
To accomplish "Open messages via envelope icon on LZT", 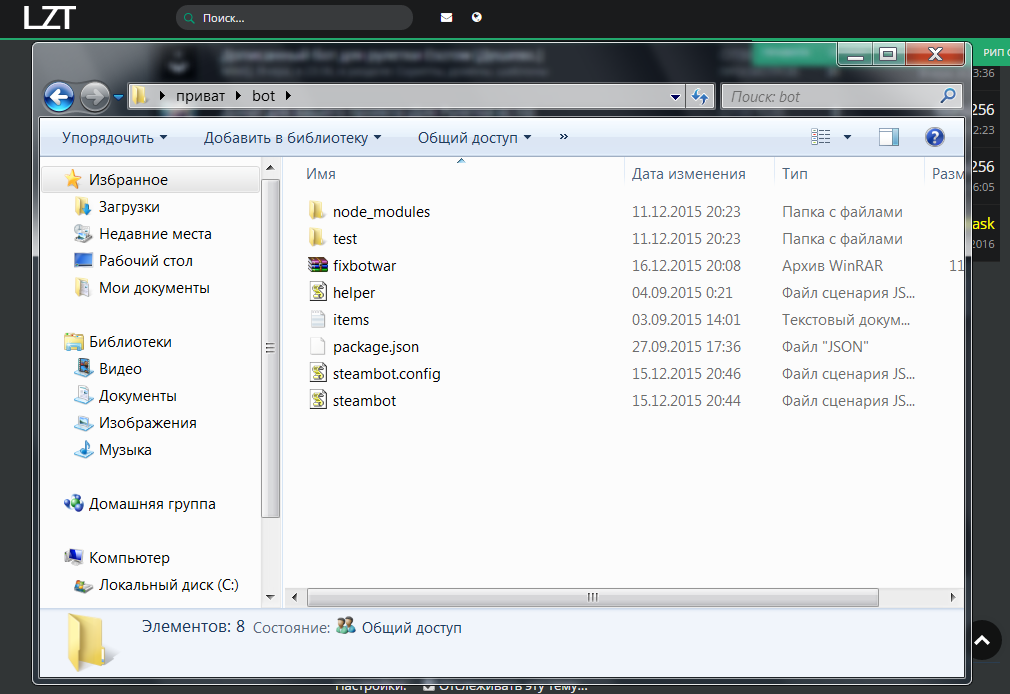I will 446,17.
